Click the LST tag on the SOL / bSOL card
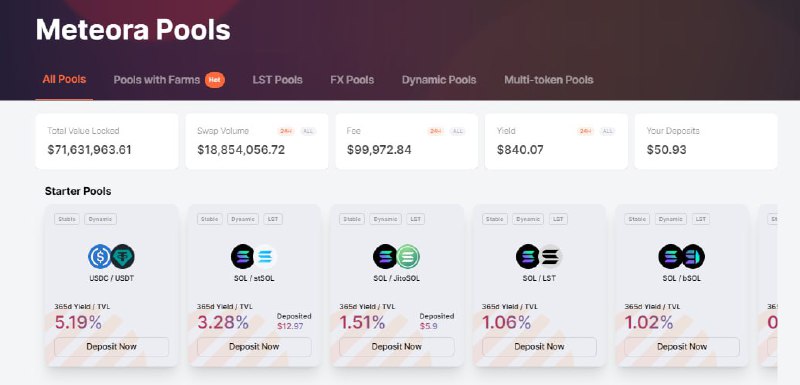800x385 pixels. tap(701, 219)
